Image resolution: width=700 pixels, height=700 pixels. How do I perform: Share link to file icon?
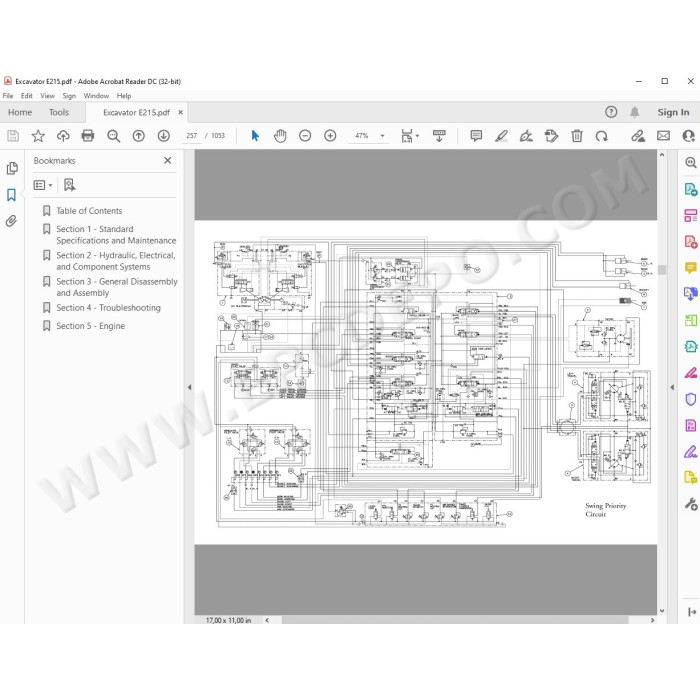pos(638,136)
